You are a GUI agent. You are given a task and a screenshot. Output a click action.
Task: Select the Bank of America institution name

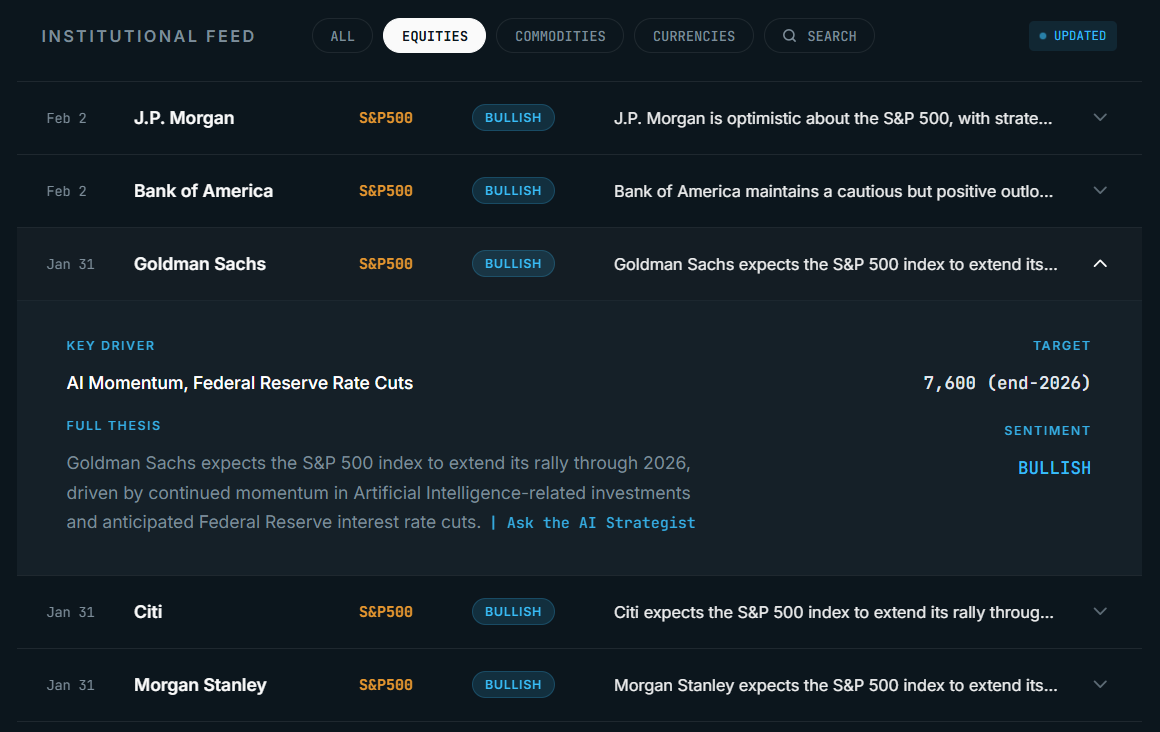pyautogui.click(x=203, y=191)
